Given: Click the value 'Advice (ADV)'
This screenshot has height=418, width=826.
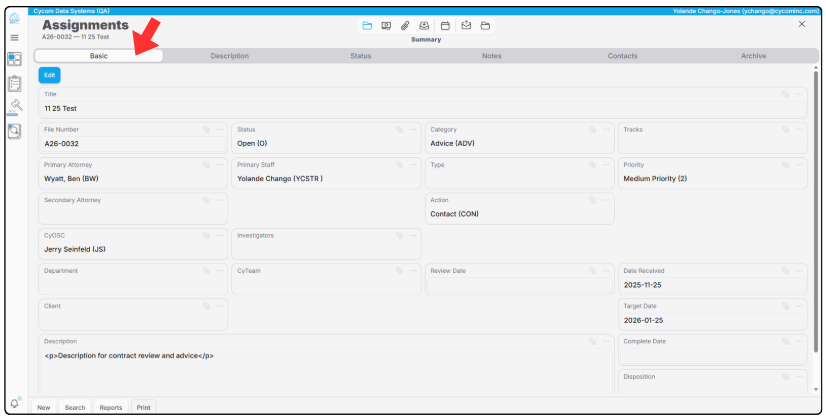Looking at the screenshot, I should (453, 143).
